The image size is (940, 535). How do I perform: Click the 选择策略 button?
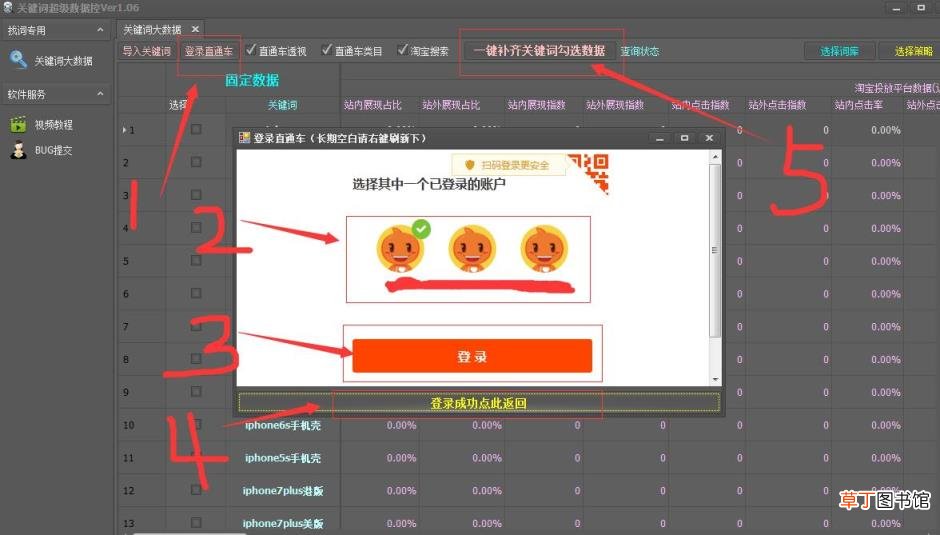[912, 51]
